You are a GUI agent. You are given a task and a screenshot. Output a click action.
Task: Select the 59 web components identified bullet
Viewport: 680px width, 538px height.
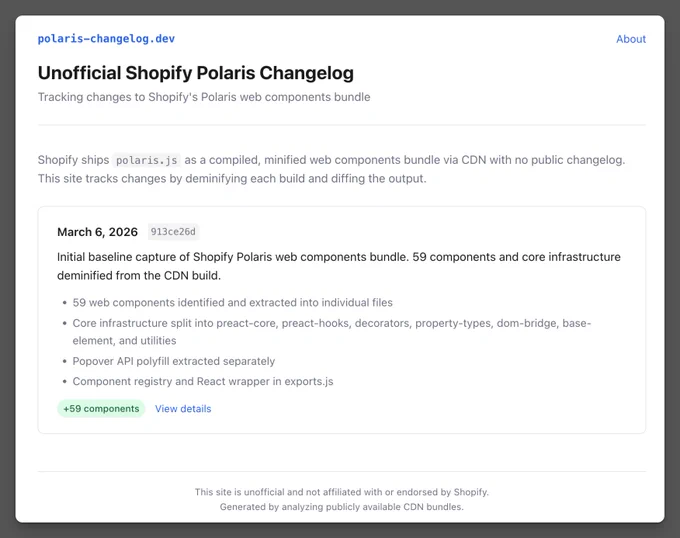coord(232,303)
